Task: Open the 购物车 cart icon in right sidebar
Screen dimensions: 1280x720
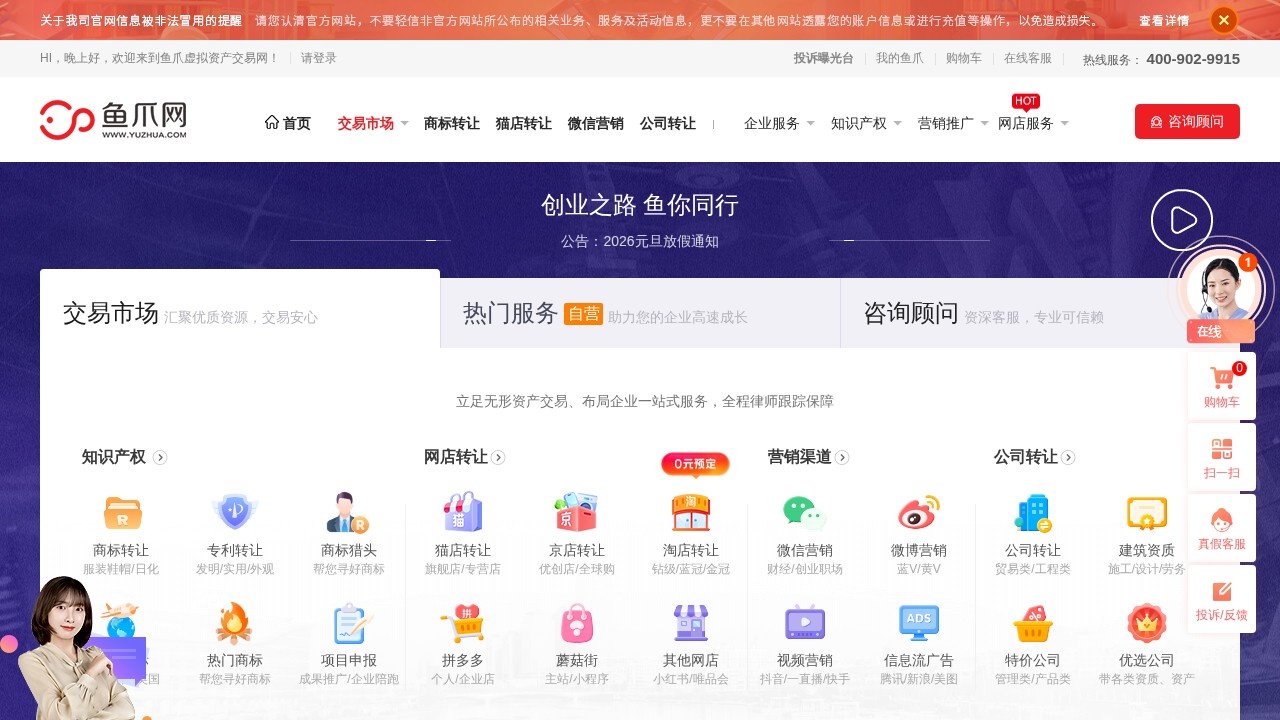Action: (x=1221, y=385)
